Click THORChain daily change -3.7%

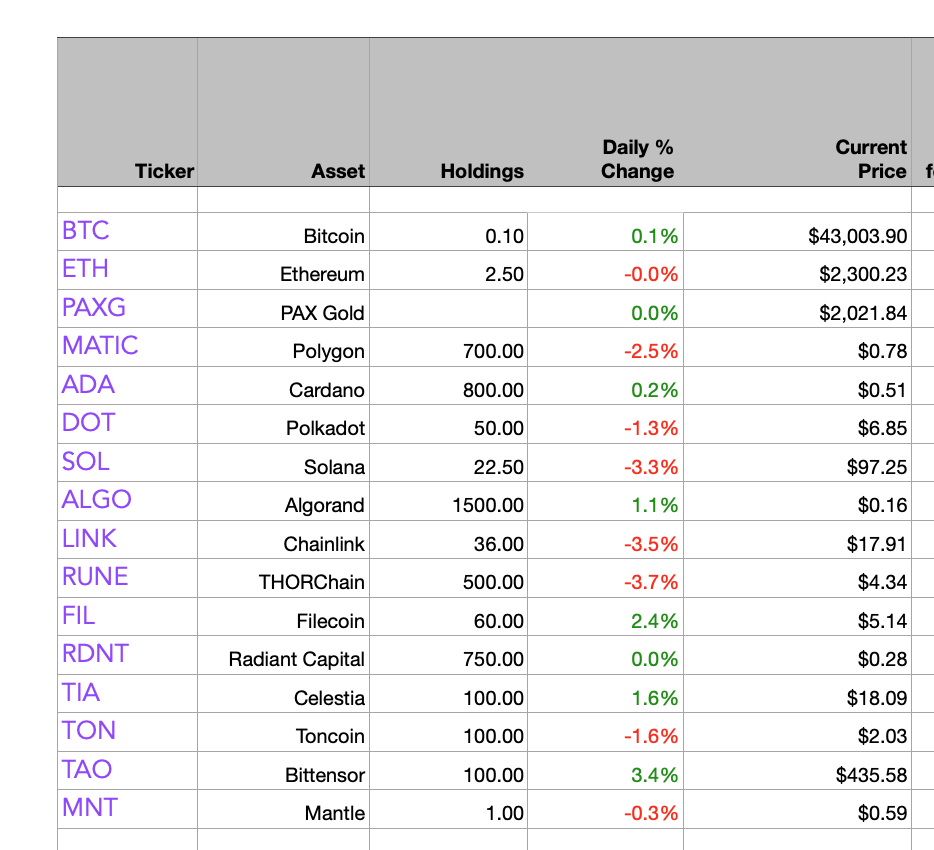coord(605,583)
